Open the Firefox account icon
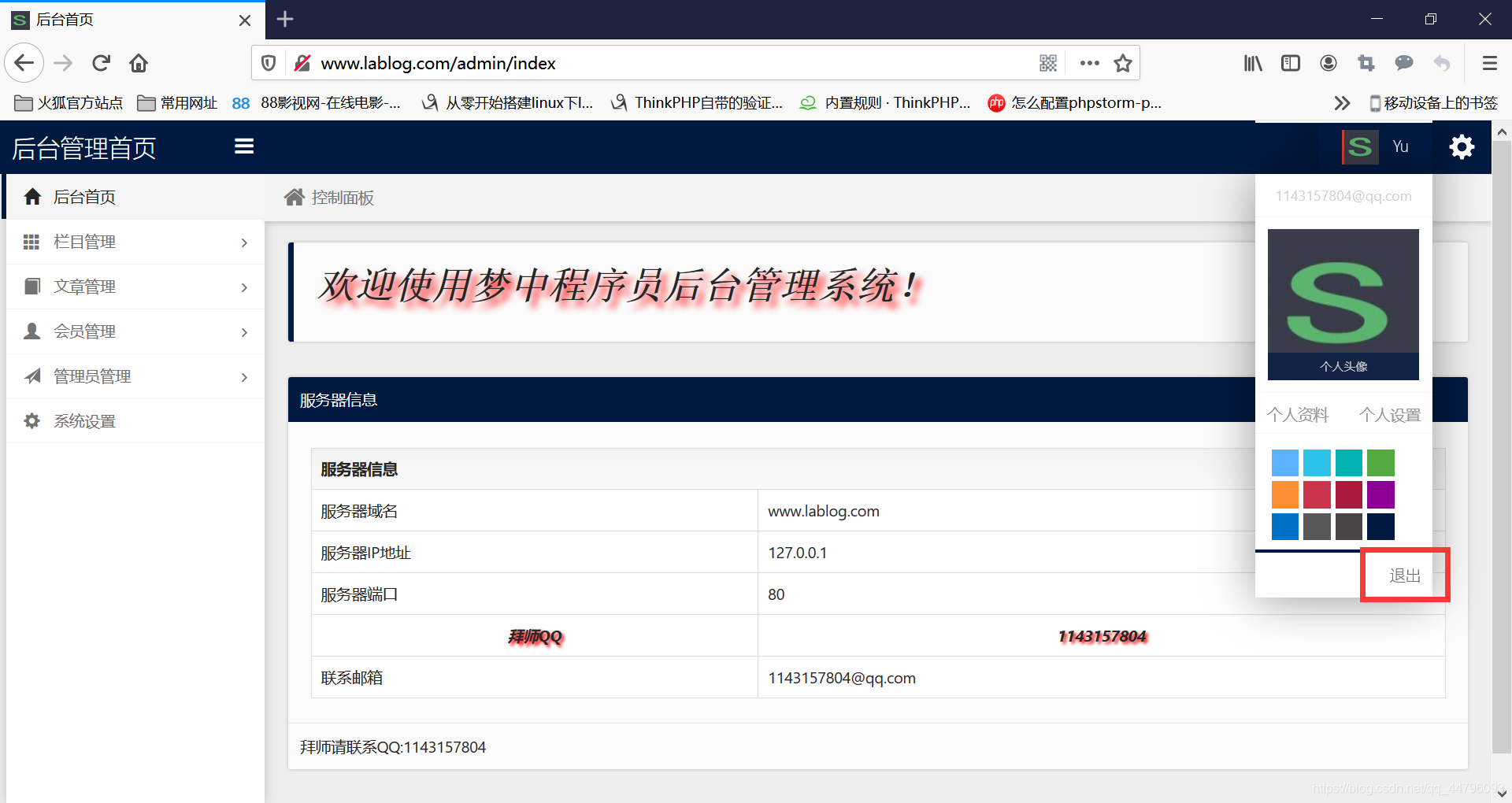 [x=1329, y=63]
